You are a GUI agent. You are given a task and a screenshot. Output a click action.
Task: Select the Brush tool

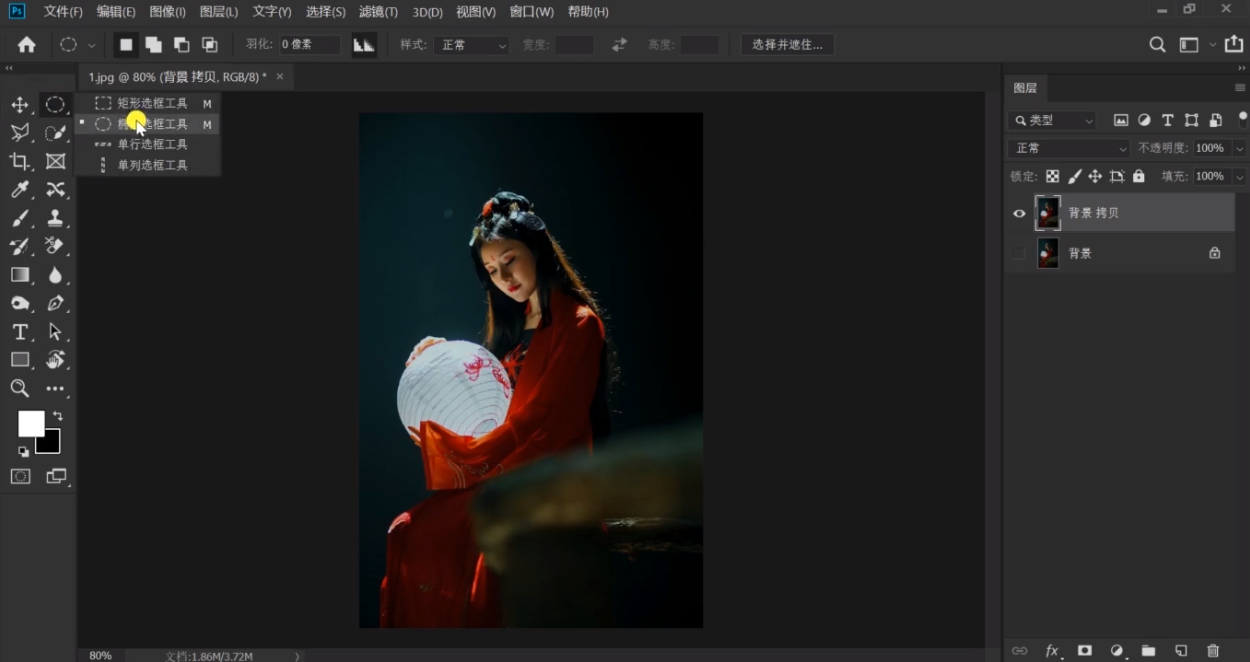(20, 218)
